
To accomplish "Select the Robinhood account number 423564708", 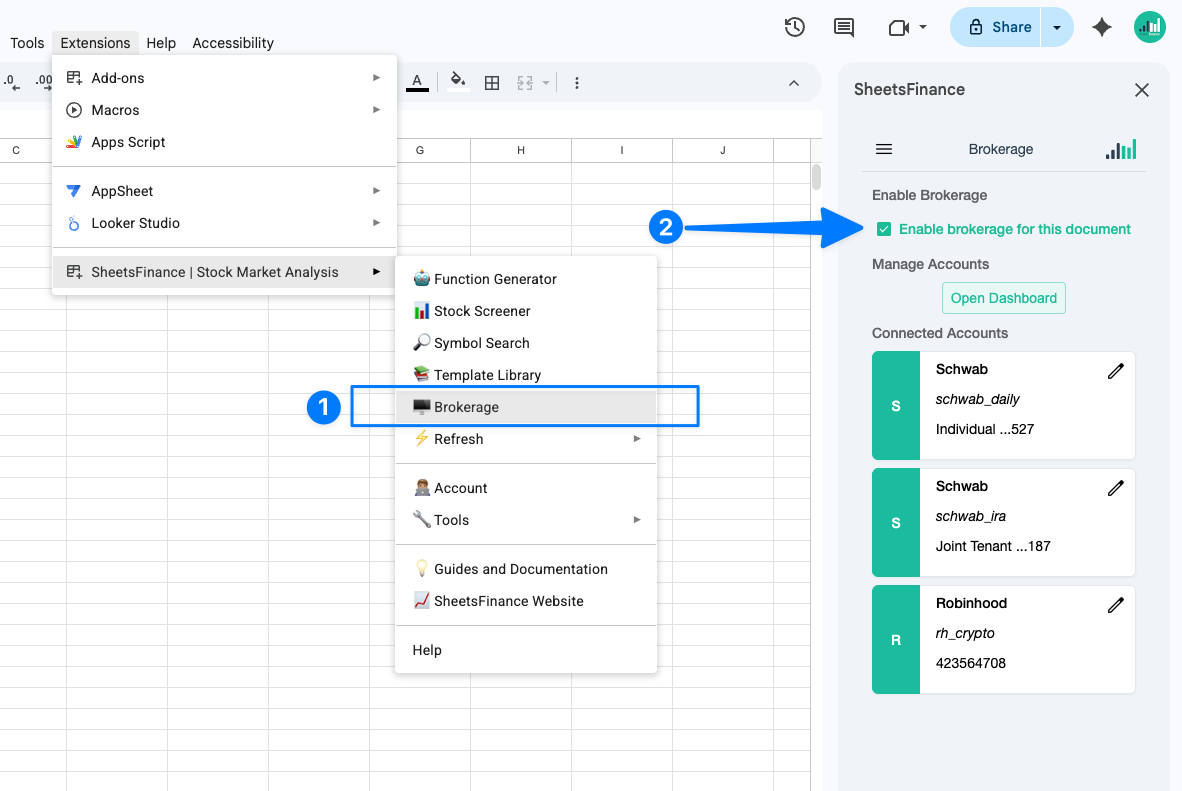I will (x=970, y=663).
